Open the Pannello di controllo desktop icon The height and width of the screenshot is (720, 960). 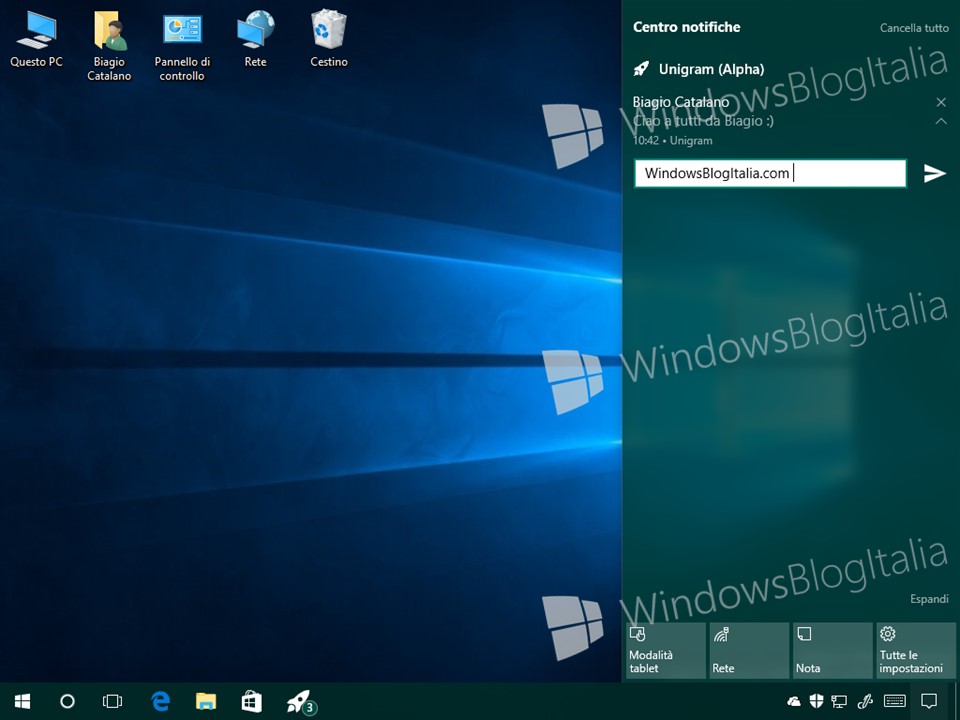[182, 47]
